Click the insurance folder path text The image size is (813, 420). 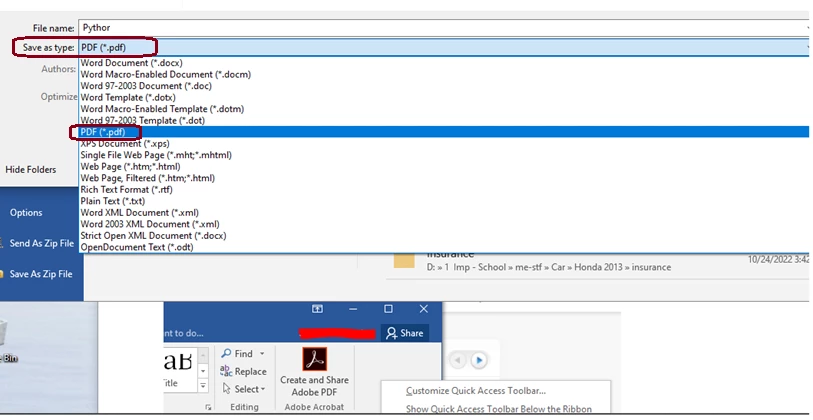coord(549,267)
